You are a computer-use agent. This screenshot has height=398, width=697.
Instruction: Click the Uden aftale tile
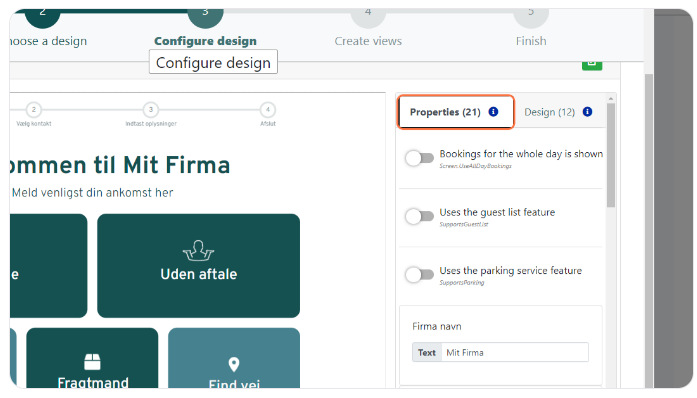(198, 266)
